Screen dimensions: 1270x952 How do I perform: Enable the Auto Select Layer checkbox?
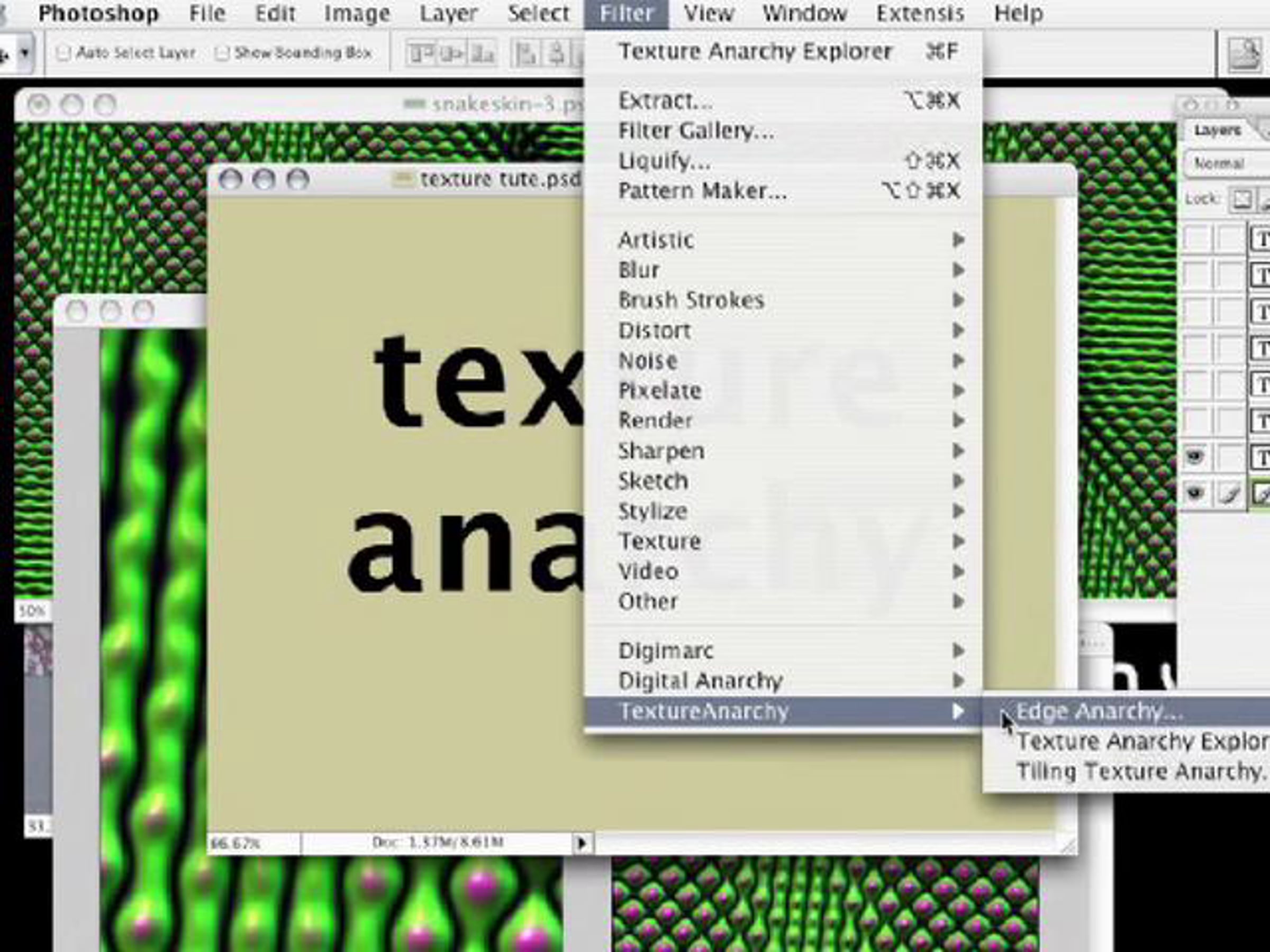point(63,53)
